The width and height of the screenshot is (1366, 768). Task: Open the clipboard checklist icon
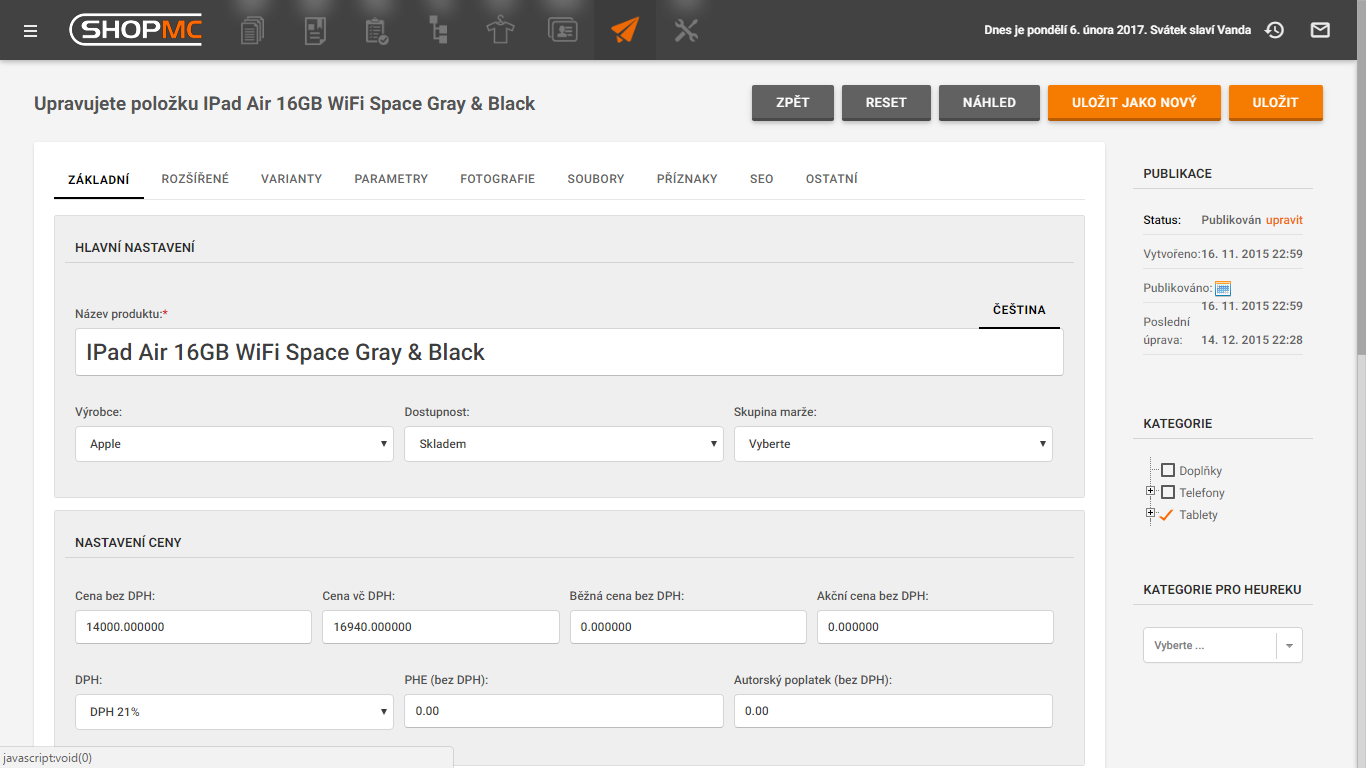click(x=377, y=31)
